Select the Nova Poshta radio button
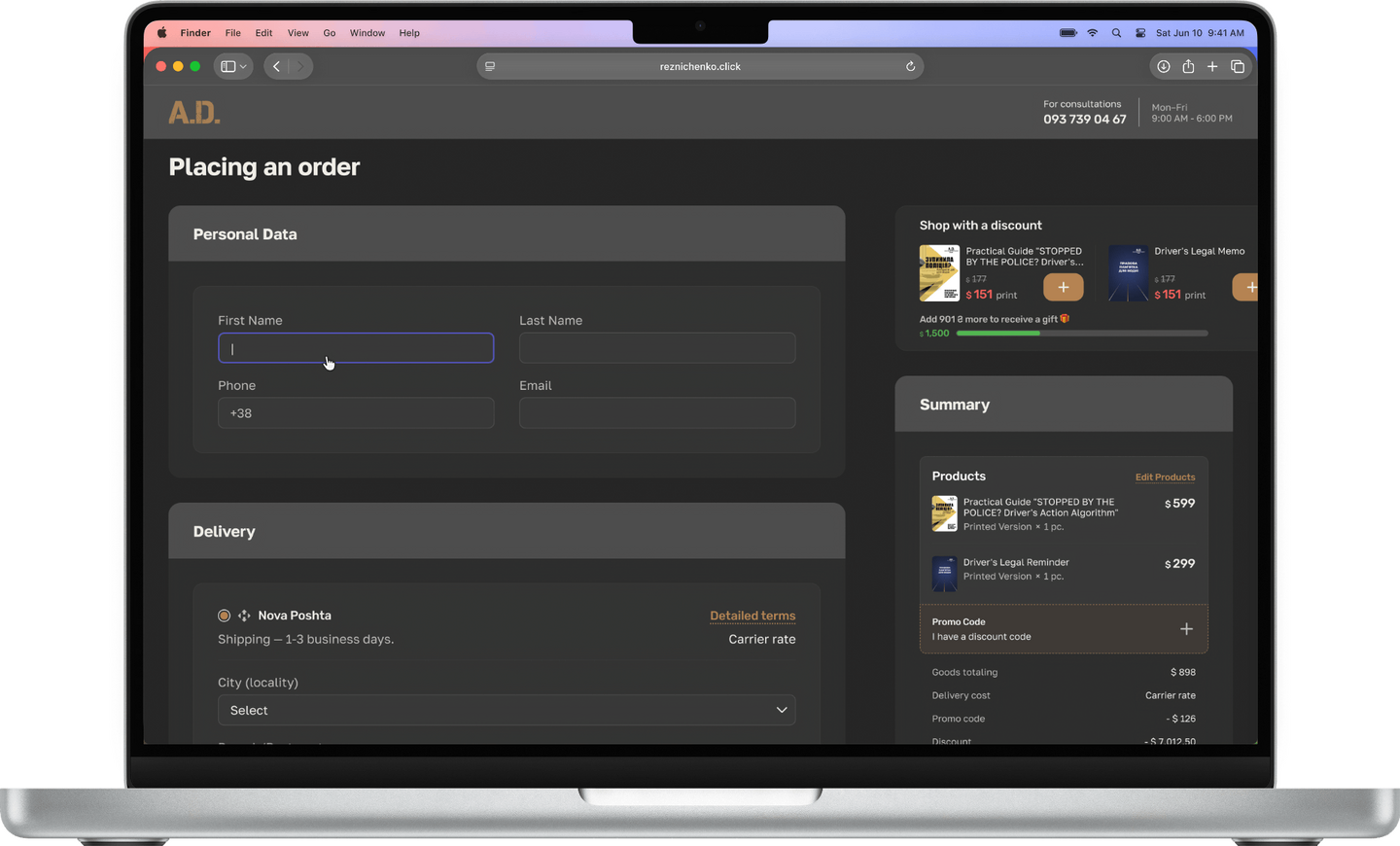The height and width of the screenshot is (846, 1400). tap(224, 616)
